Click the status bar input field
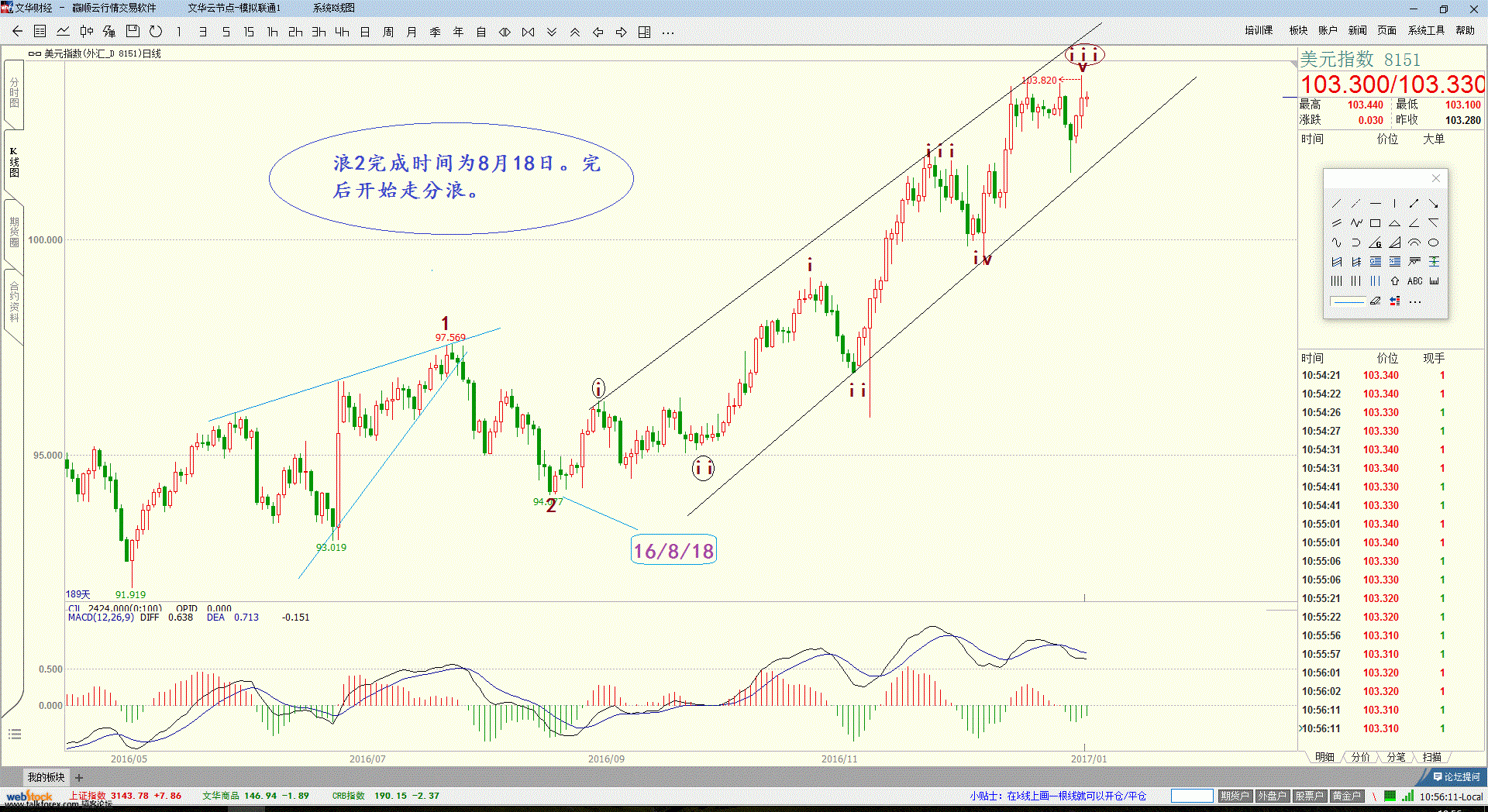1488x812 pixels. coord(1192,796)
